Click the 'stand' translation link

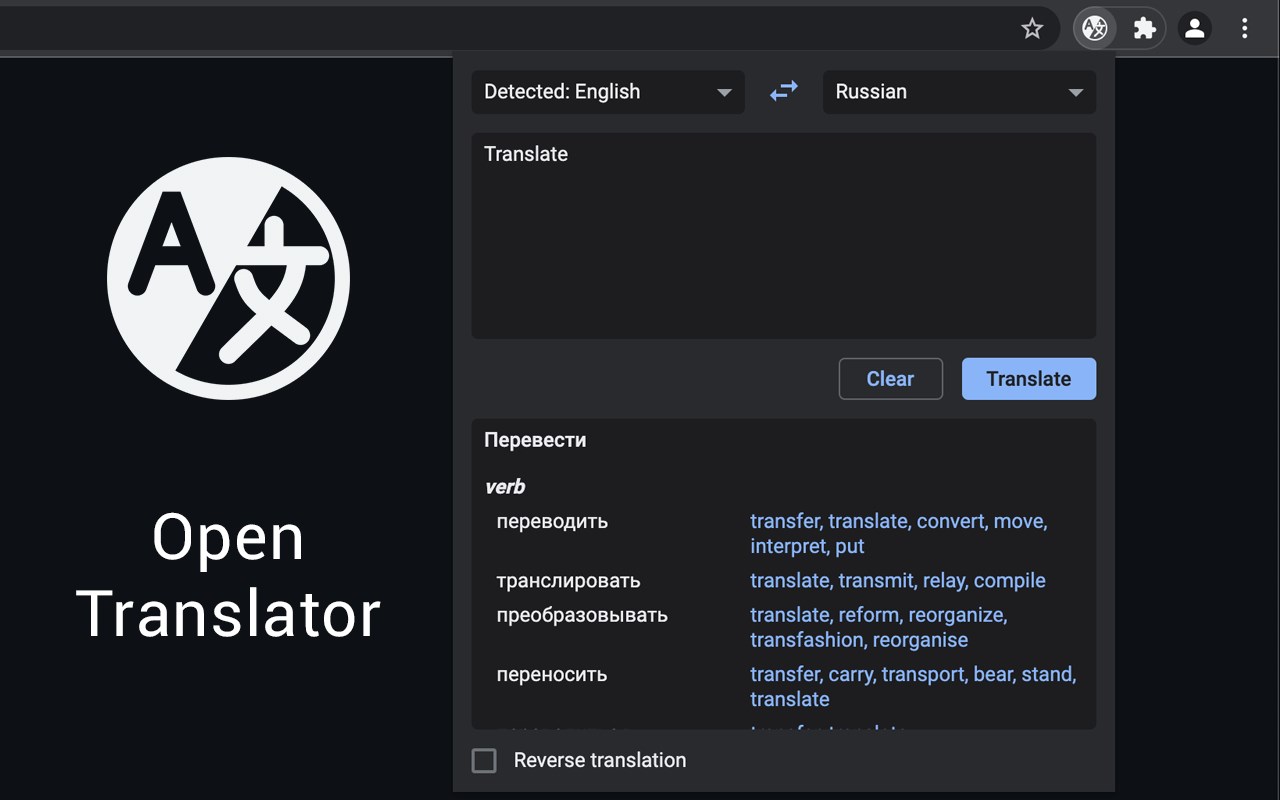tap(1047, 674)
